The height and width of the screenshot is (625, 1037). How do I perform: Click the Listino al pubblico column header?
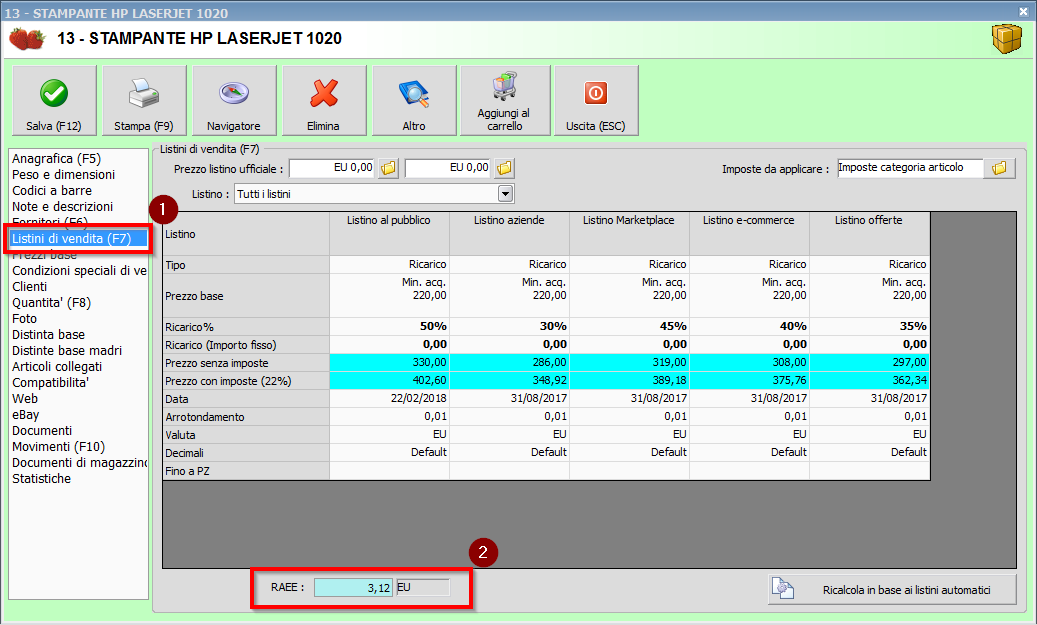point(389,233)
